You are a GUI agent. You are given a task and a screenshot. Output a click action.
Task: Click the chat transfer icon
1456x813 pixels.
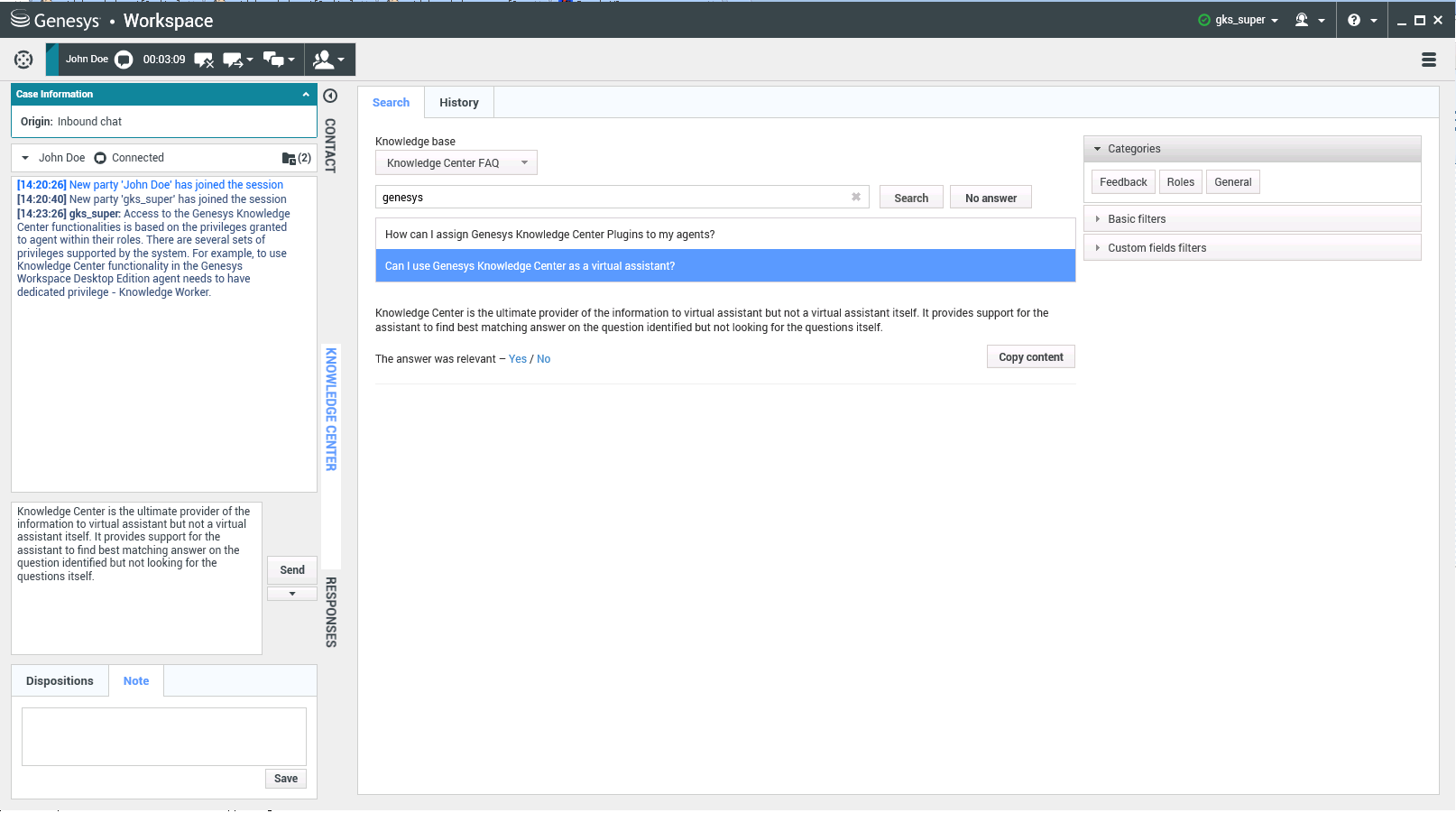click(x=233, y=60)
